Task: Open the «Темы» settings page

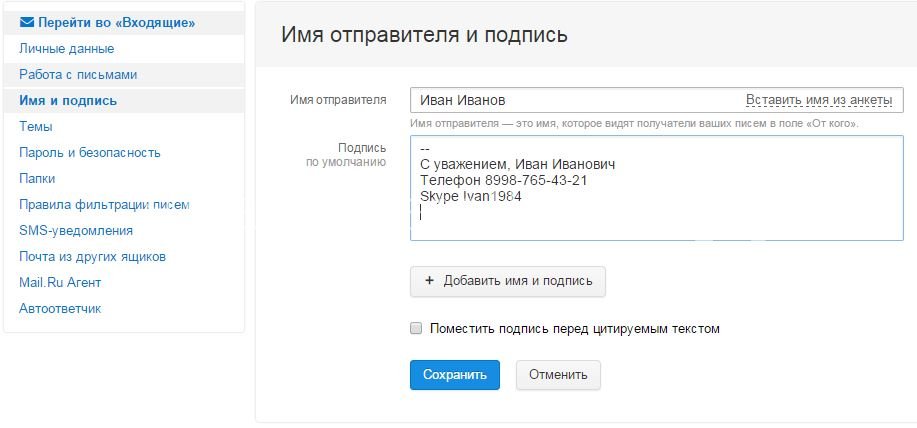Action: tap(36, 127)
